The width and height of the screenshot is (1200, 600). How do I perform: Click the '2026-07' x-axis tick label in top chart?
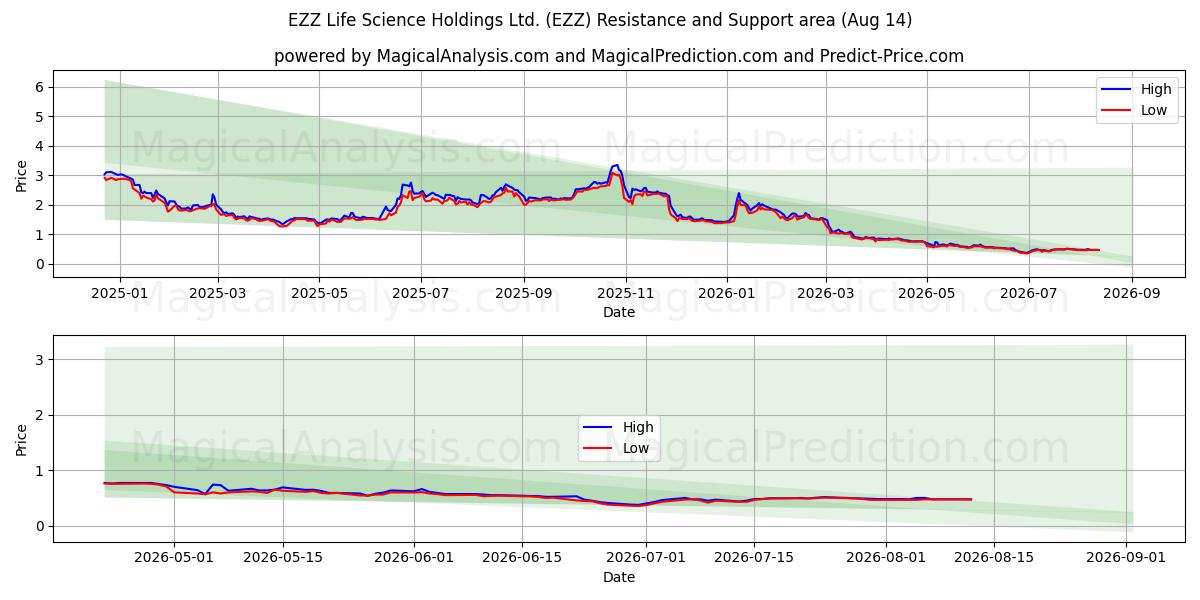click(x=1028, y=293)
